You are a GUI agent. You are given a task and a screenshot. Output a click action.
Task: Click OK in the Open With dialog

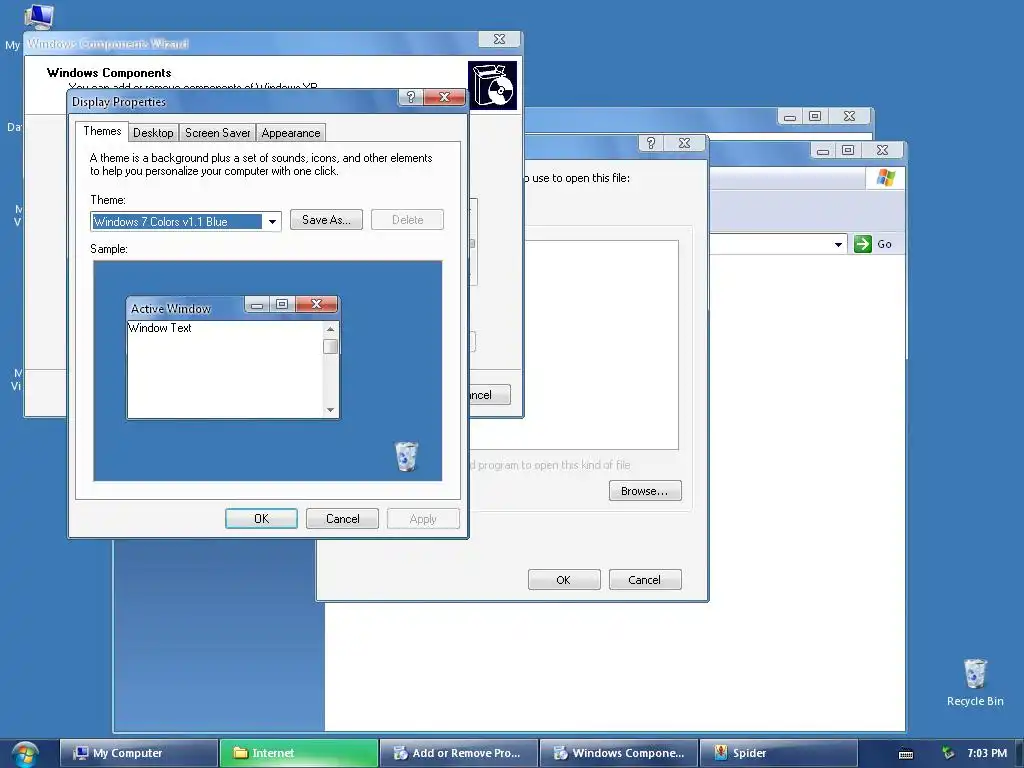[564, 580]
